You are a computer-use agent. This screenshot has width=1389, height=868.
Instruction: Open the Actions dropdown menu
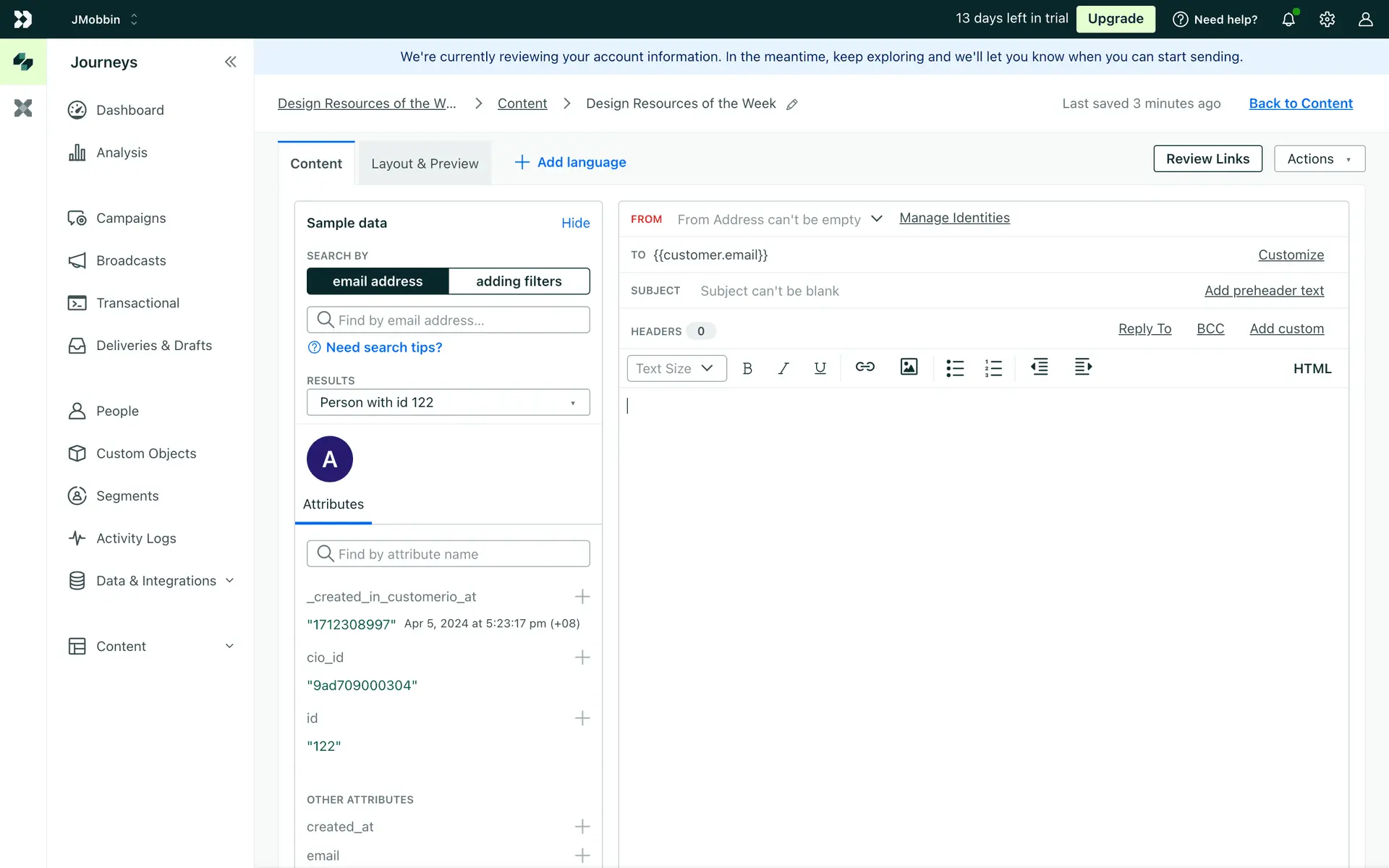[1319, 159]
